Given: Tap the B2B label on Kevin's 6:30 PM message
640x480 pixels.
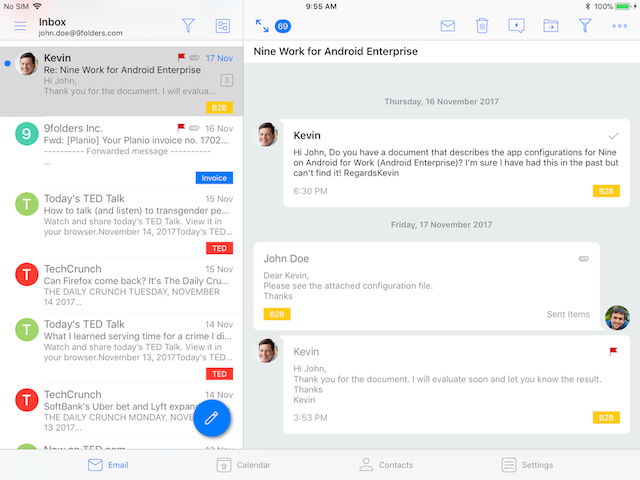Looking at the screenshot, I should point(606,191).
